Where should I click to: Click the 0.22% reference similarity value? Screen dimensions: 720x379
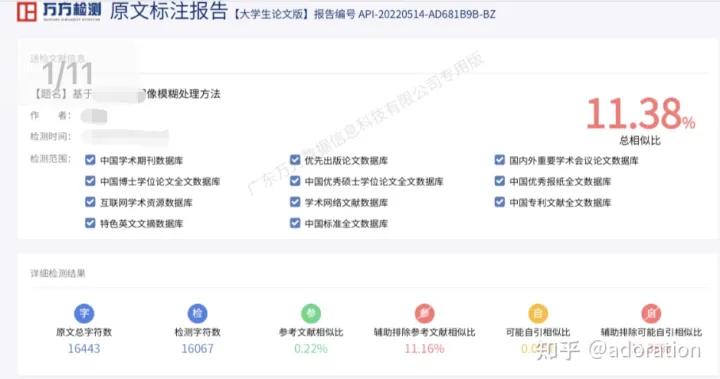[x=311, y=349]
